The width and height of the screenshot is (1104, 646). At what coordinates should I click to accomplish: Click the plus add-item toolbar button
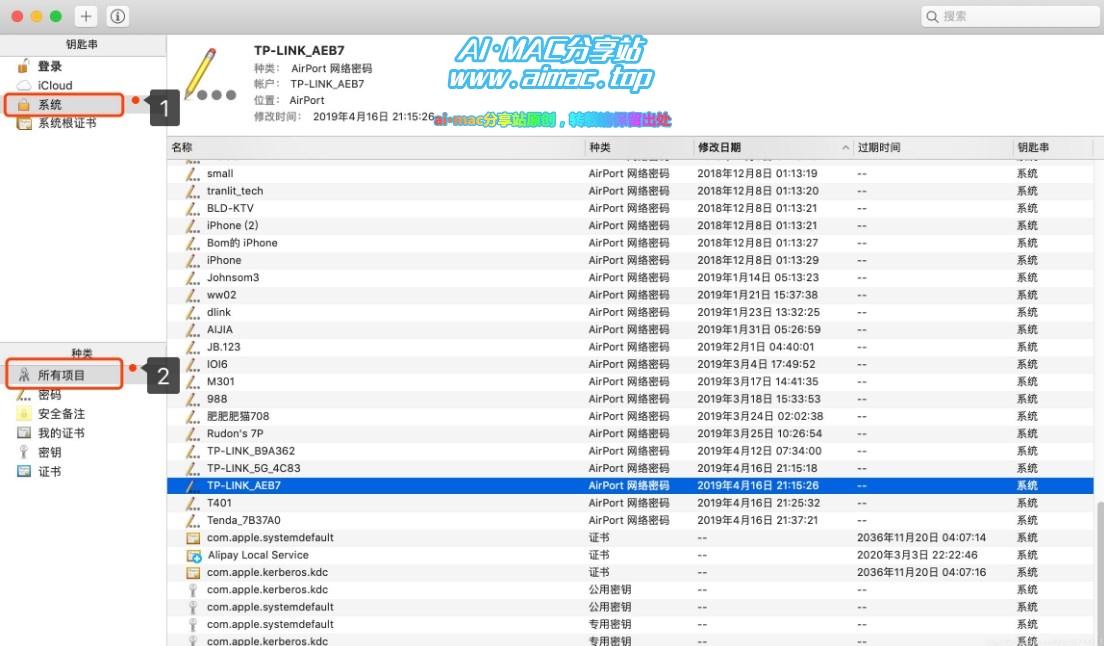point(86,16)
